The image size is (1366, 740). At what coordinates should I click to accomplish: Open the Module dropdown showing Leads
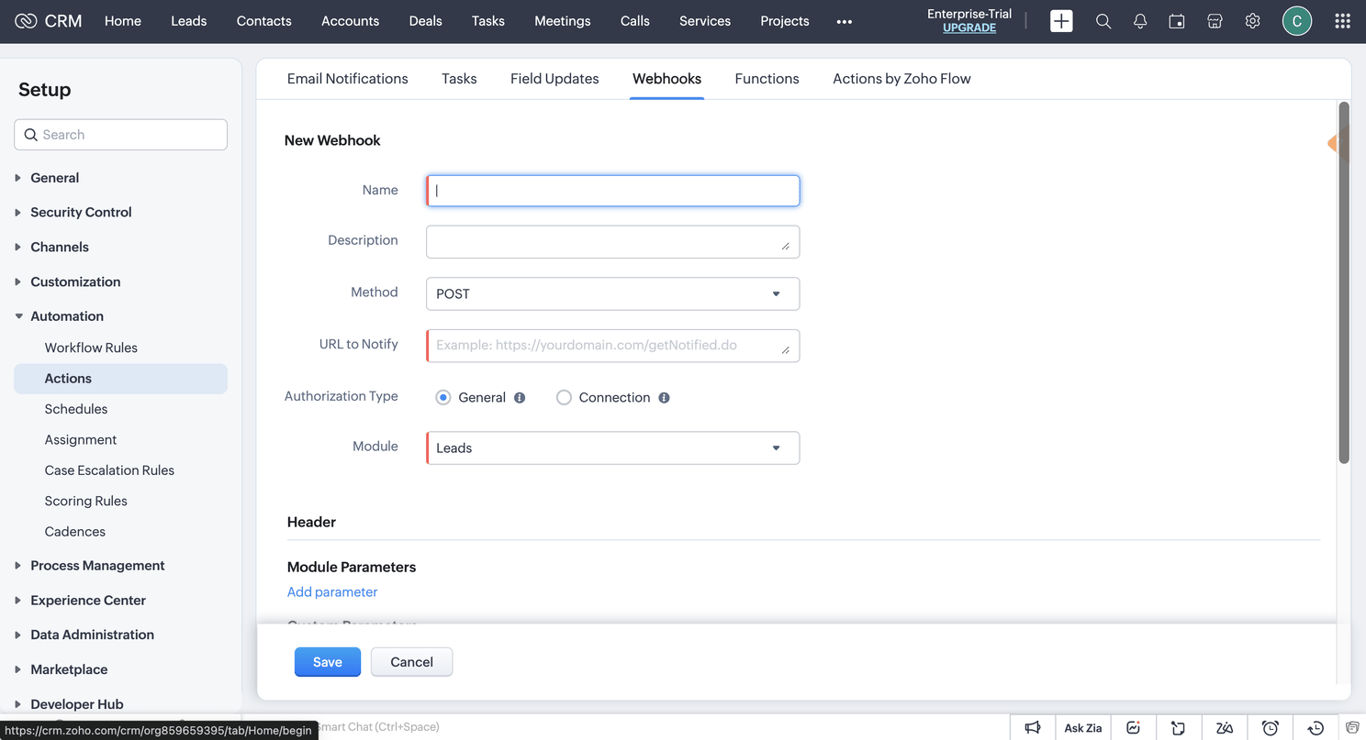tap(613, 448)
